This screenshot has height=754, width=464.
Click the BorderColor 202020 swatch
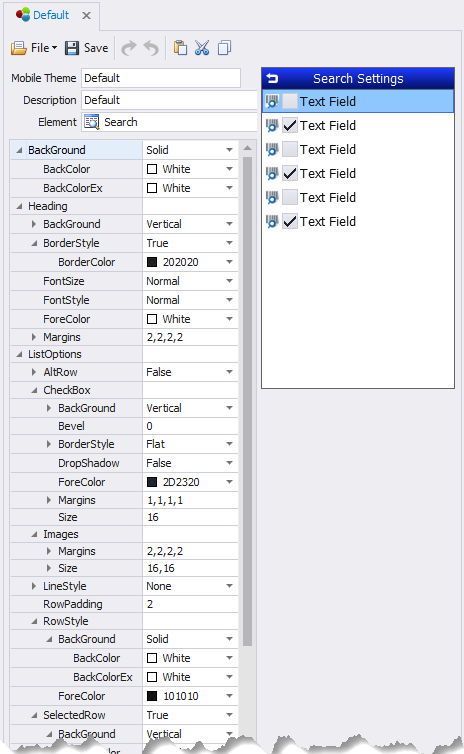pos(152,262)
